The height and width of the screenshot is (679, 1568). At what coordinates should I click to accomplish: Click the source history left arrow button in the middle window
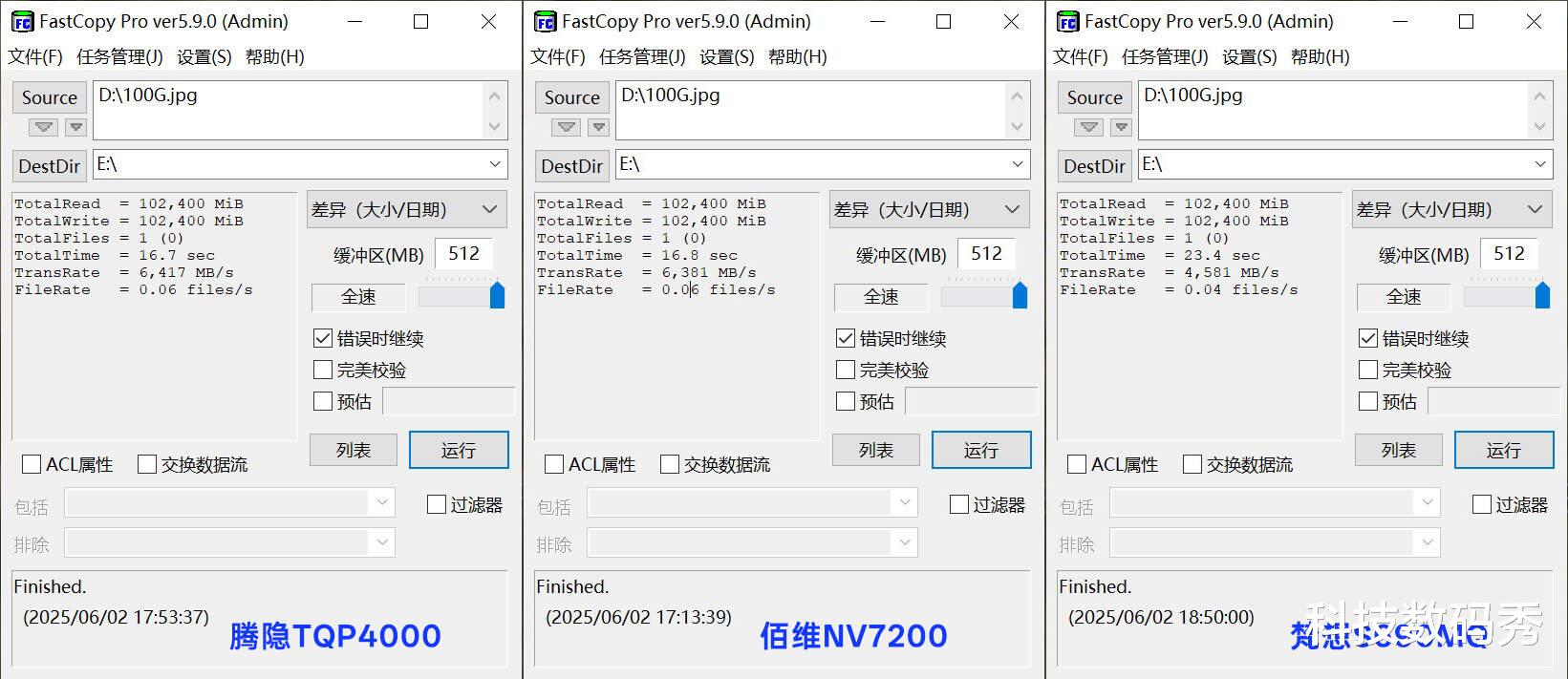(567, 127)
